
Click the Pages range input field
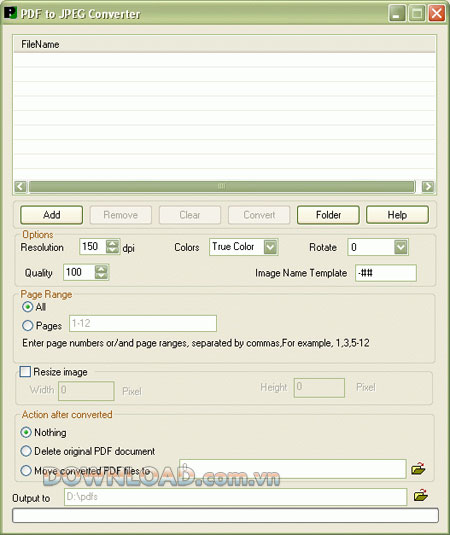pos(143,323)
